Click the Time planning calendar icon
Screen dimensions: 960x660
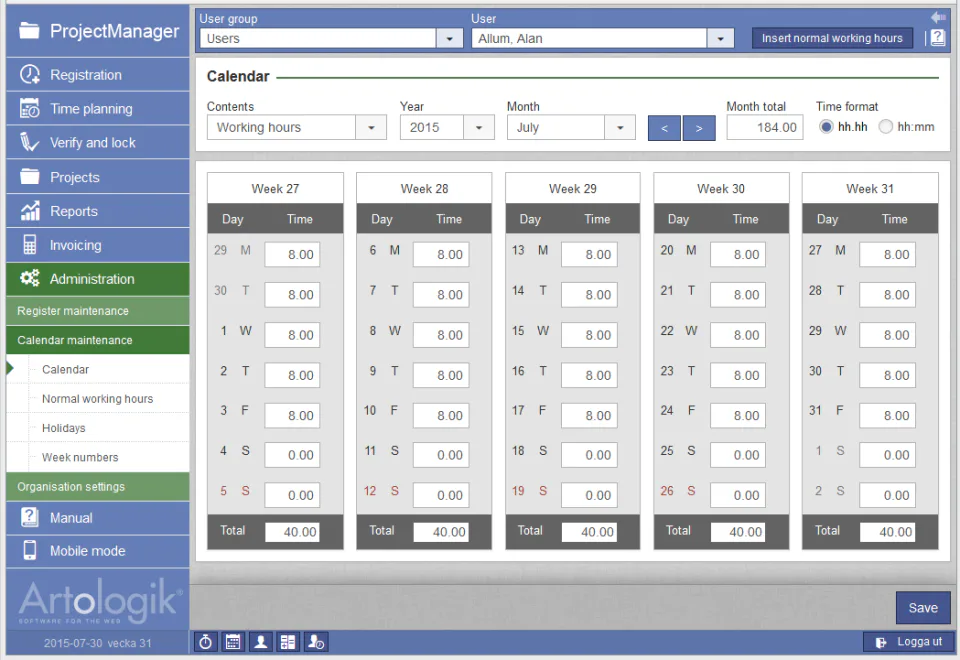tap(29, 108)
